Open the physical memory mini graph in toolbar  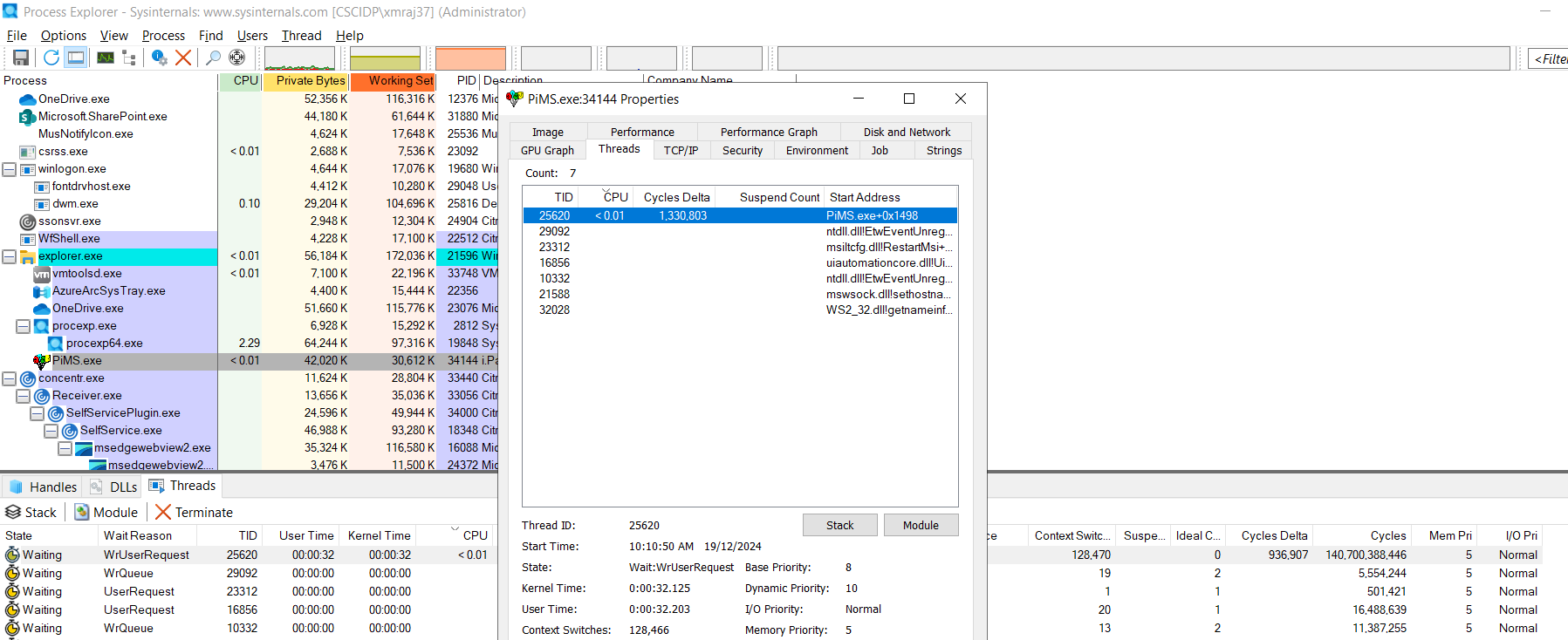point(470,58)
